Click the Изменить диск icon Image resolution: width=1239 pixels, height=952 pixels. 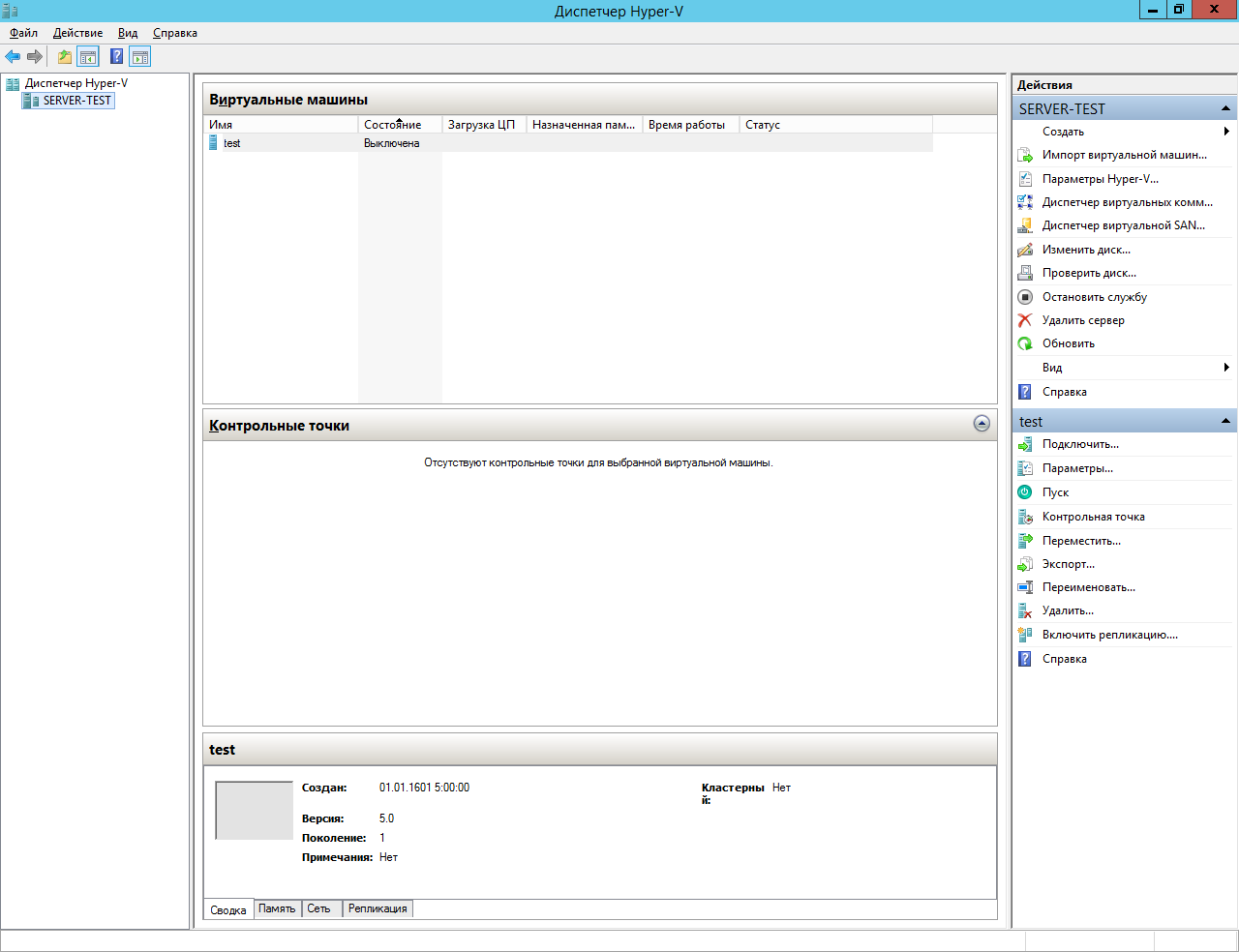(1025, 250)
